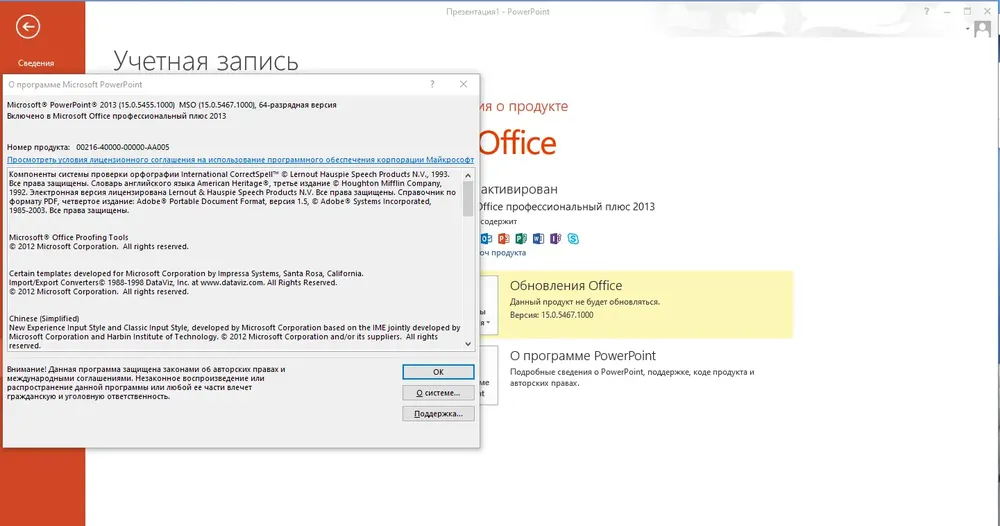This screenshot has height=526, width=1000.
Task: Open the license agreement terms link
Action: coord(240,159)
